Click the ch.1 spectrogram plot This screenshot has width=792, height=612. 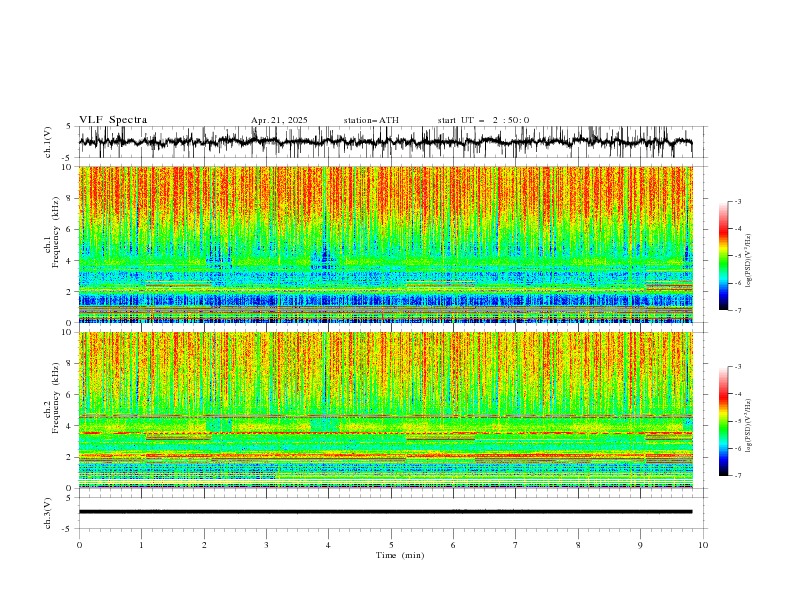(385, 244)
